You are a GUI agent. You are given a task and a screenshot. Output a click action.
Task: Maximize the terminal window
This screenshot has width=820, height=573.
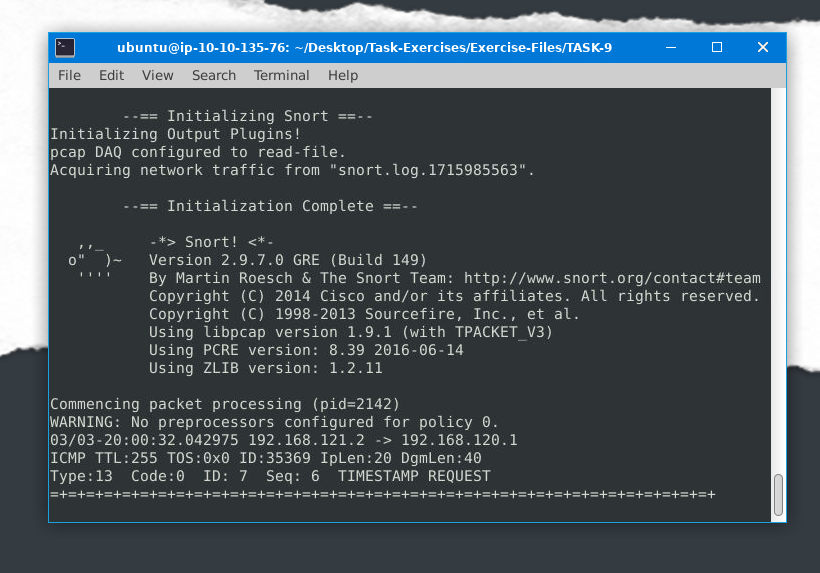coord(717,47)
